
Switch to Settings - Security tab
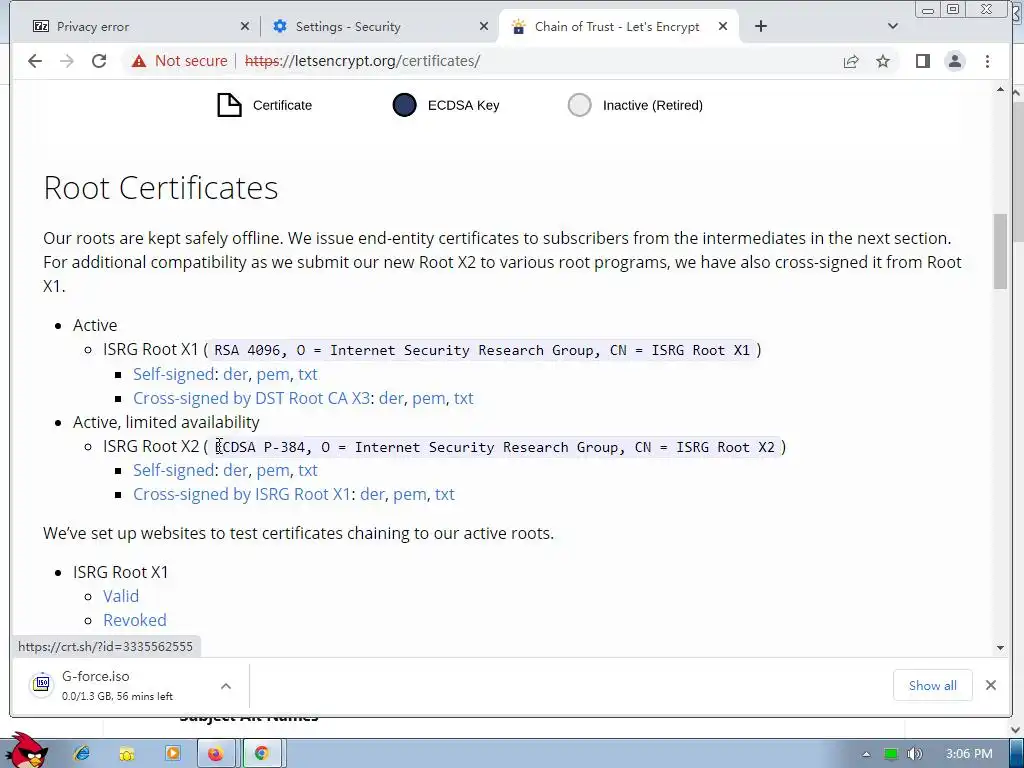pos(379,27)
